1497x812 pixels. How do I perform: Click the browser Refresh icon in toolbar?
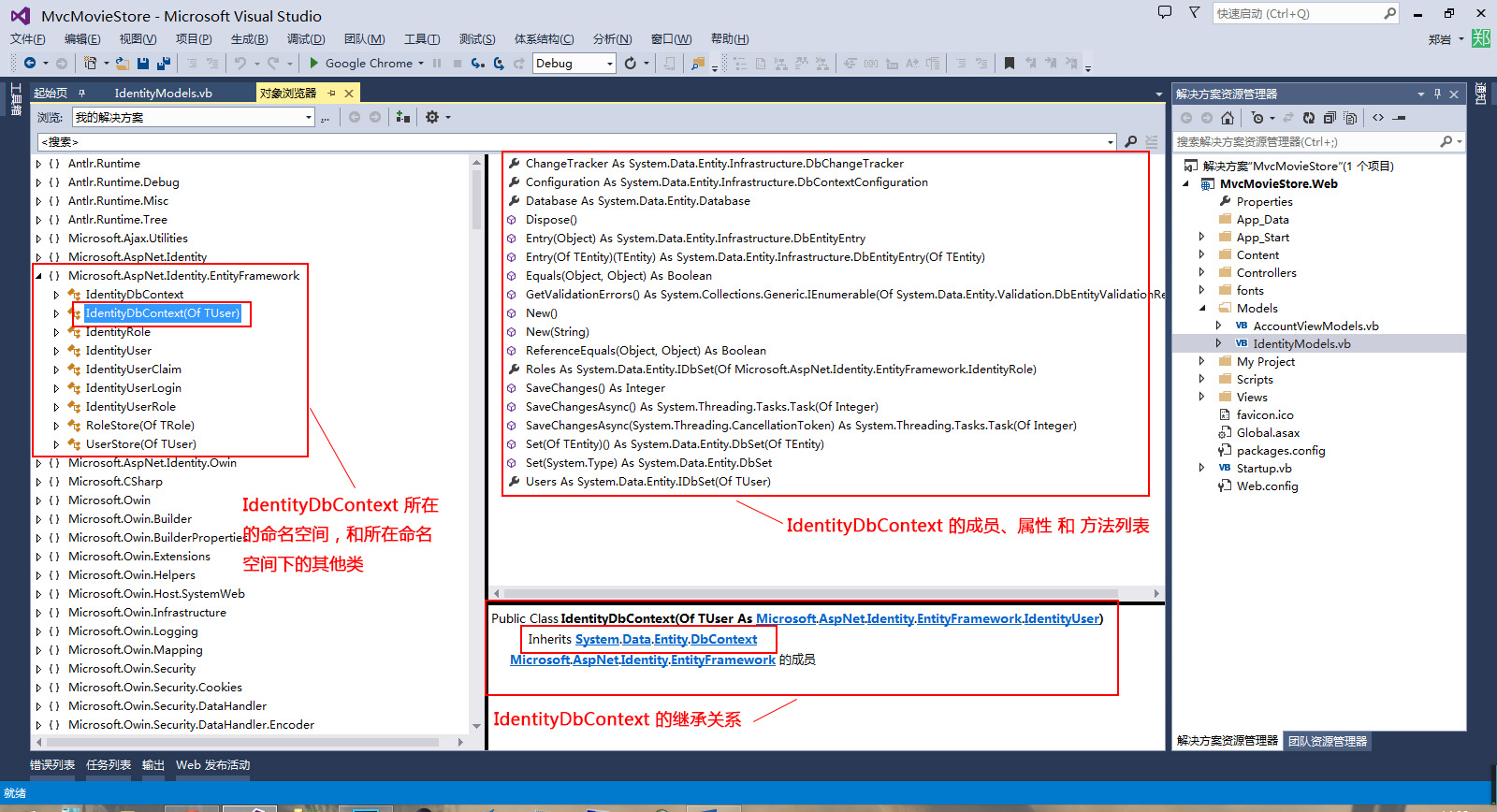(630, 63)
